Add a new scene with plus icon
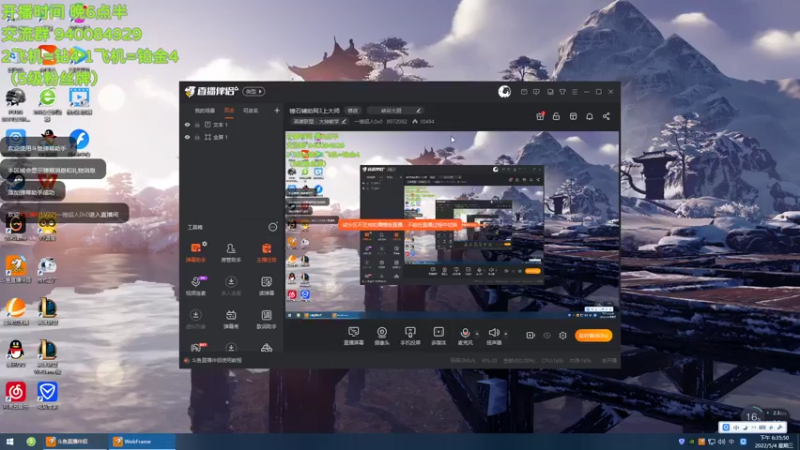The width and height of the screenshot is (800, 450). [x=277, y=110]
